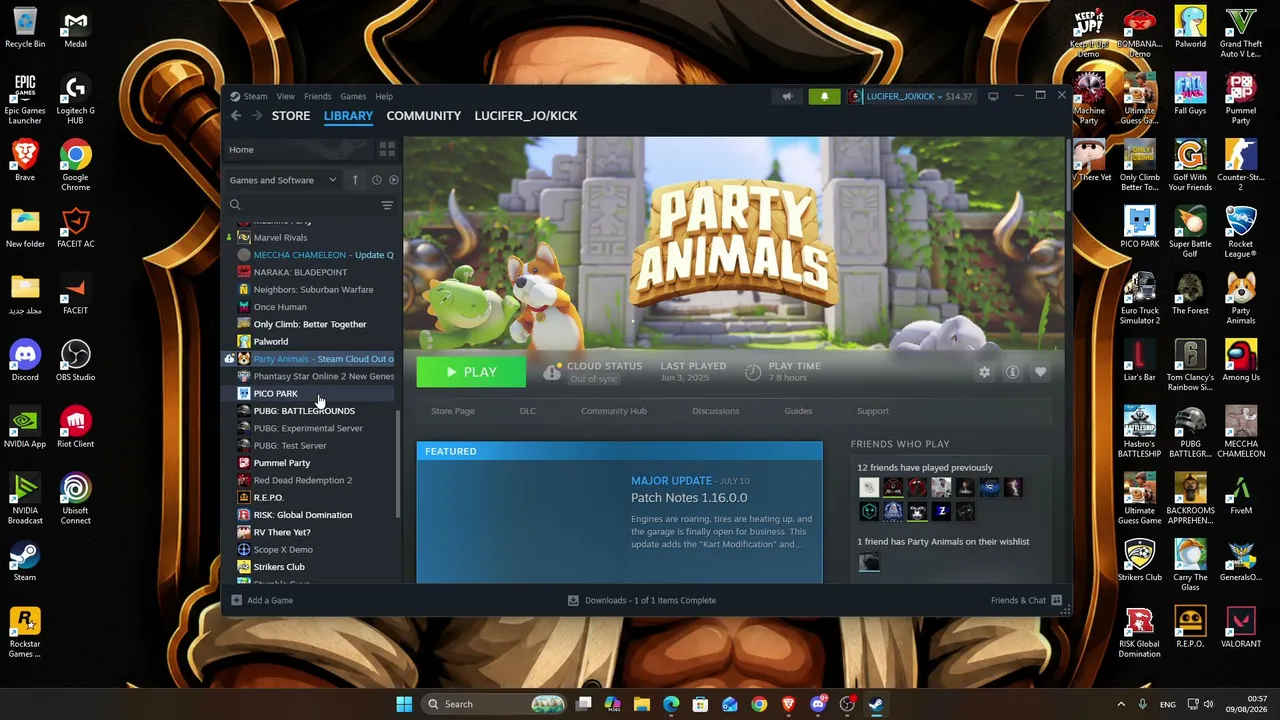Click the library game list scrollbar
Viewport: 1280px width, 720px height.
[x=399, y=463]
